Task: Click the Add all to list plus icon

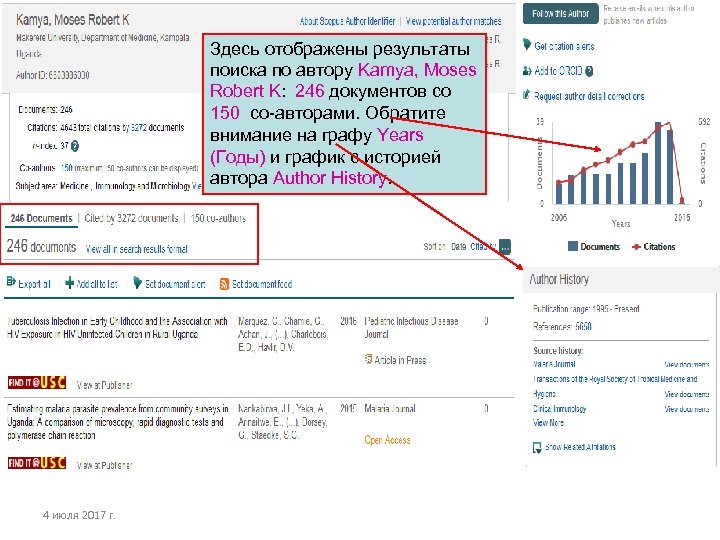Action: [69, 283]
